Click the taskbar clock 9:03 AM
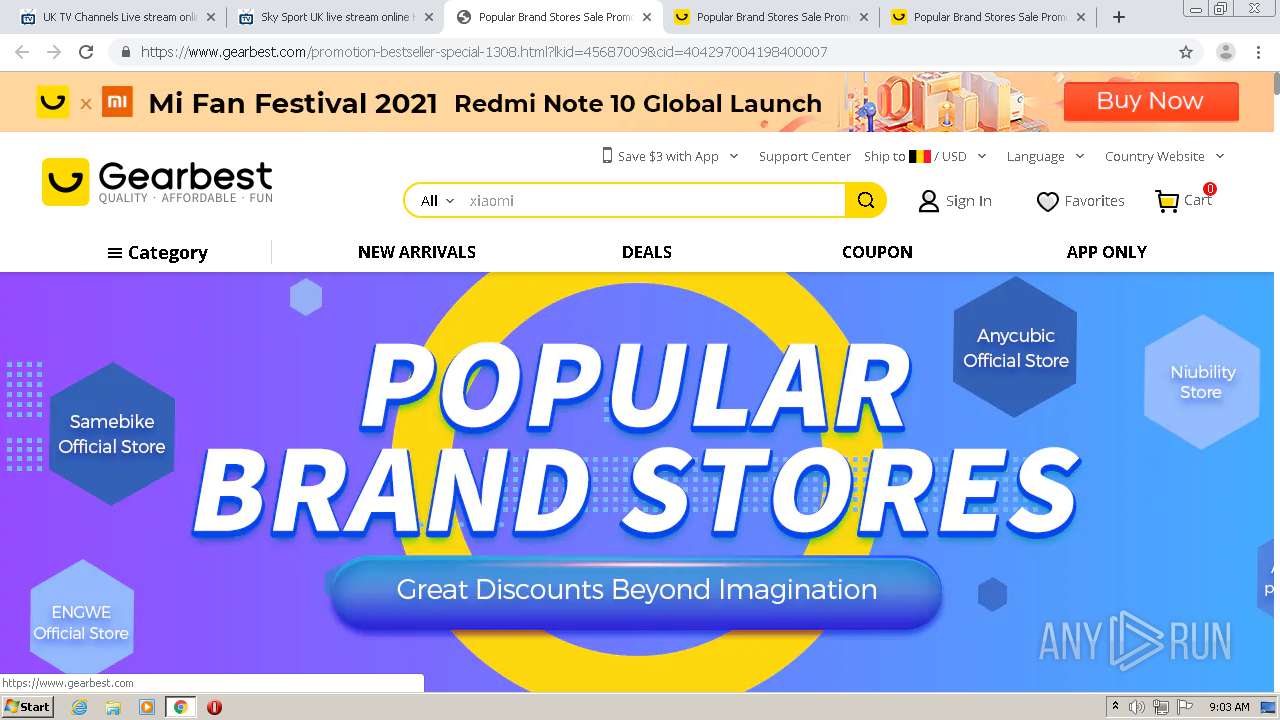1280x720 pixels. pyautogui.click(x=1229, y=707)
